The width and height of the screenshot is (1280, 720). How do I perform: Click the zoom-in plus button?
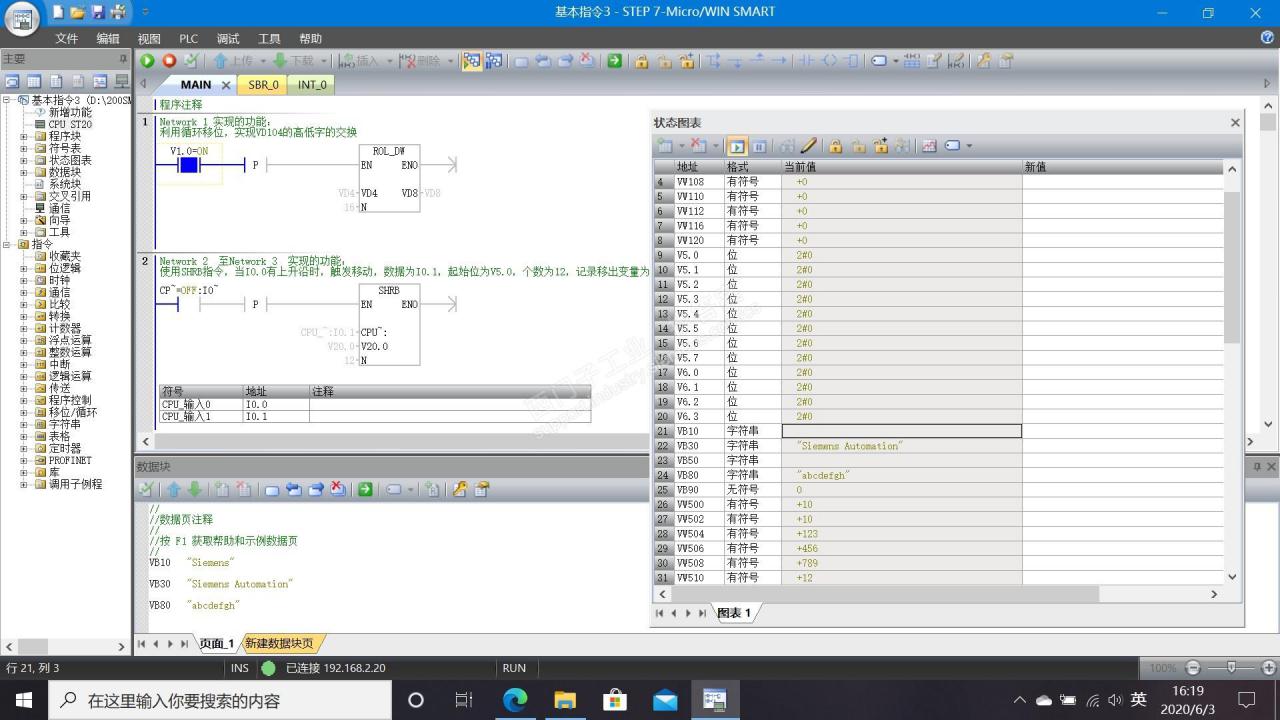1269,667
